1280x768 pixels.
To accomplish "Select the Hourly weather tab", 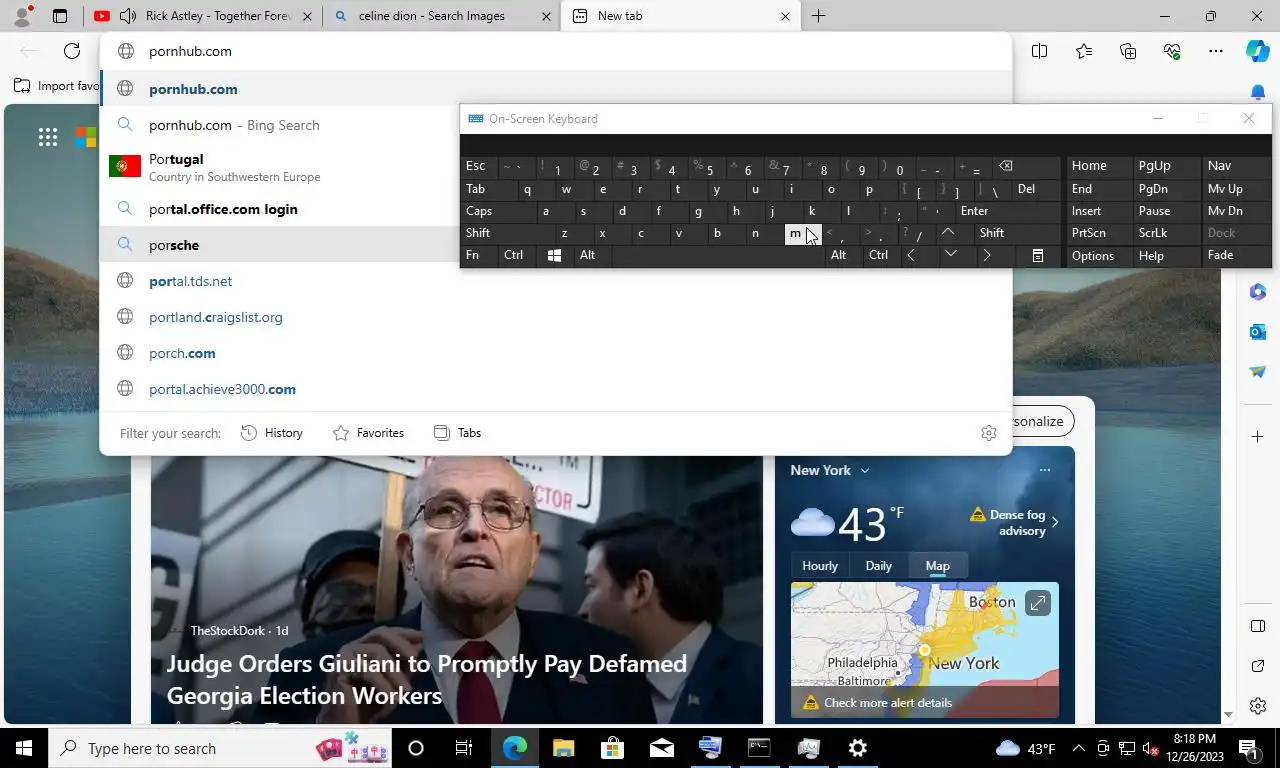I will point(820,566).
